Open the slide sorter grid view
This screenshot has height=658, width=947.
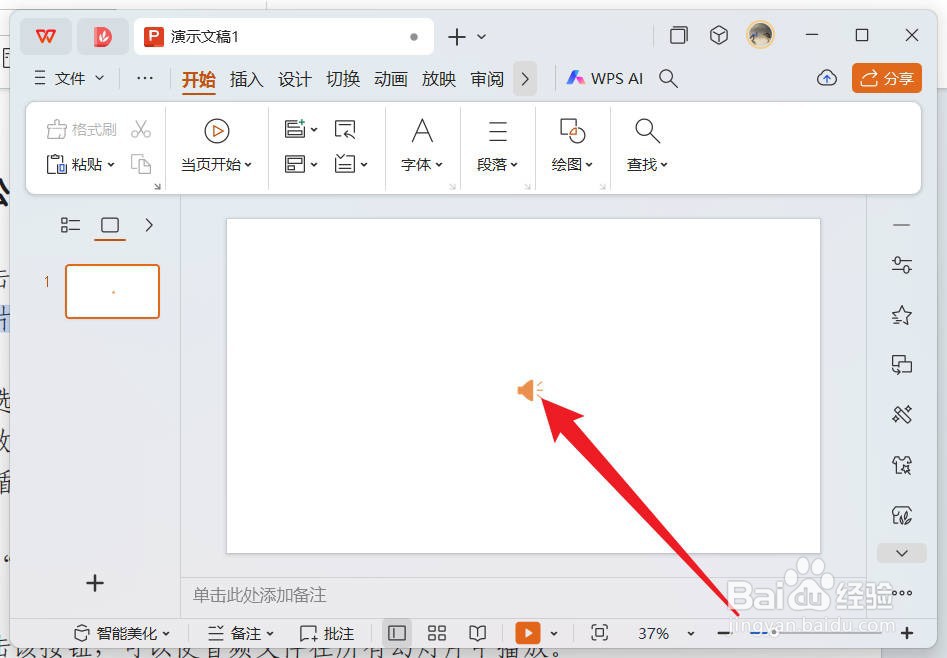point(436,632)
